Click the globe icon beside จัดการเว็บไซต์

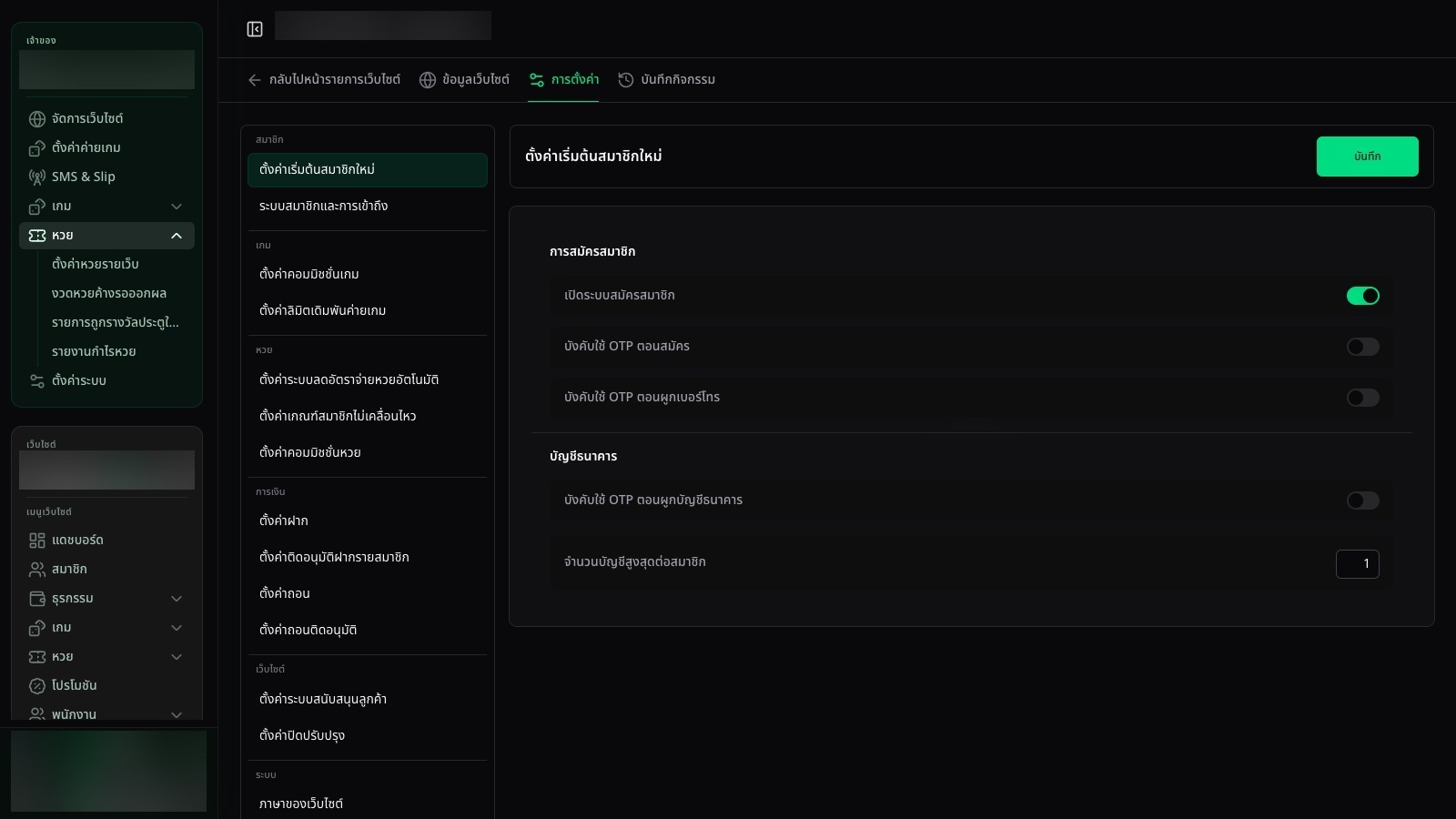37,119
